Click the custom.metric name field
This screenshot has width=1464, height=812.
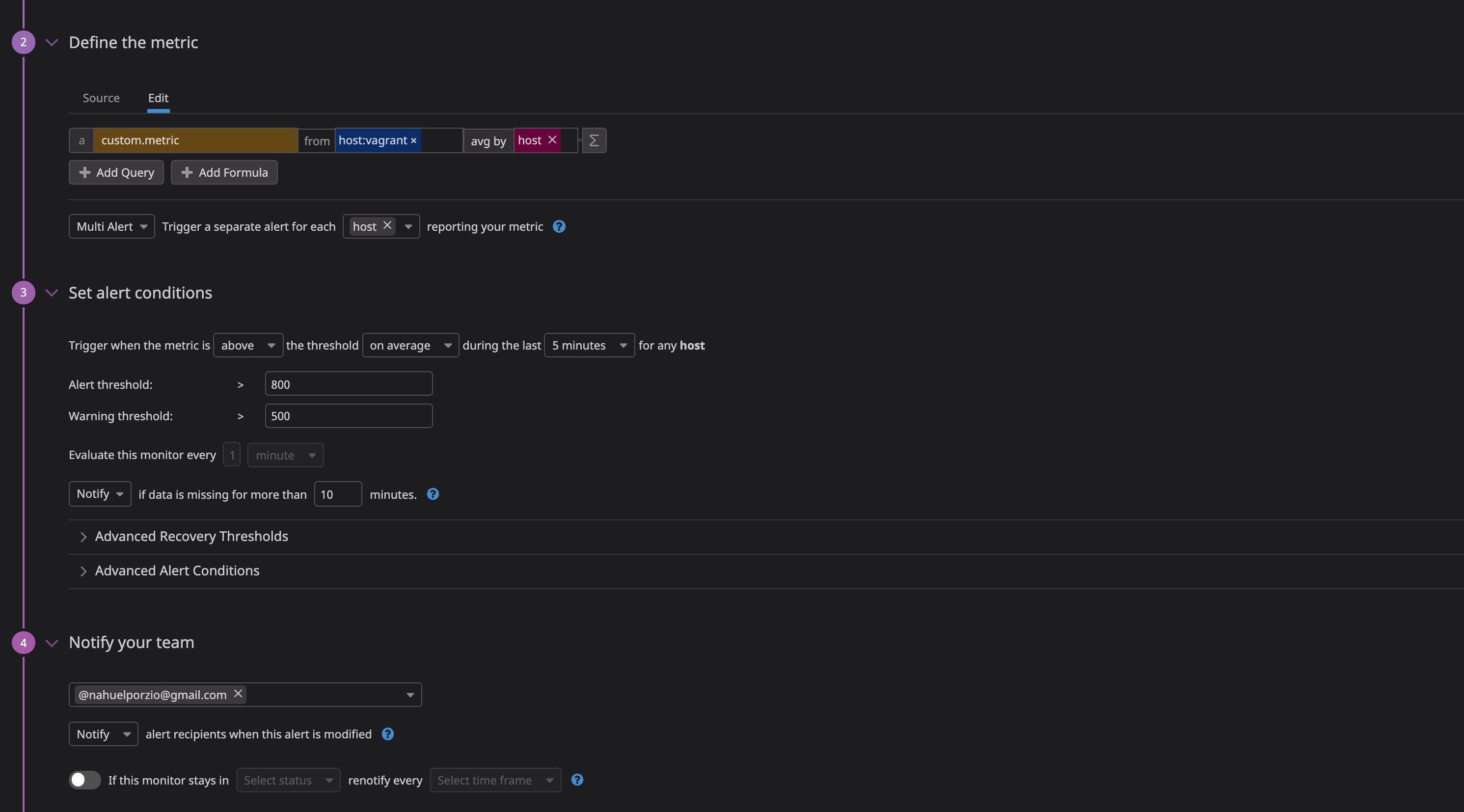(195, 140)
